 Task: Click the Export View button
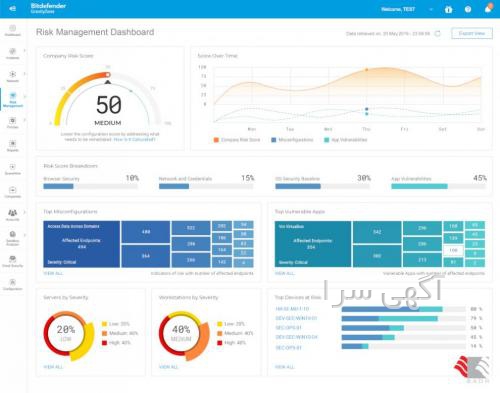tap(472, 33)
